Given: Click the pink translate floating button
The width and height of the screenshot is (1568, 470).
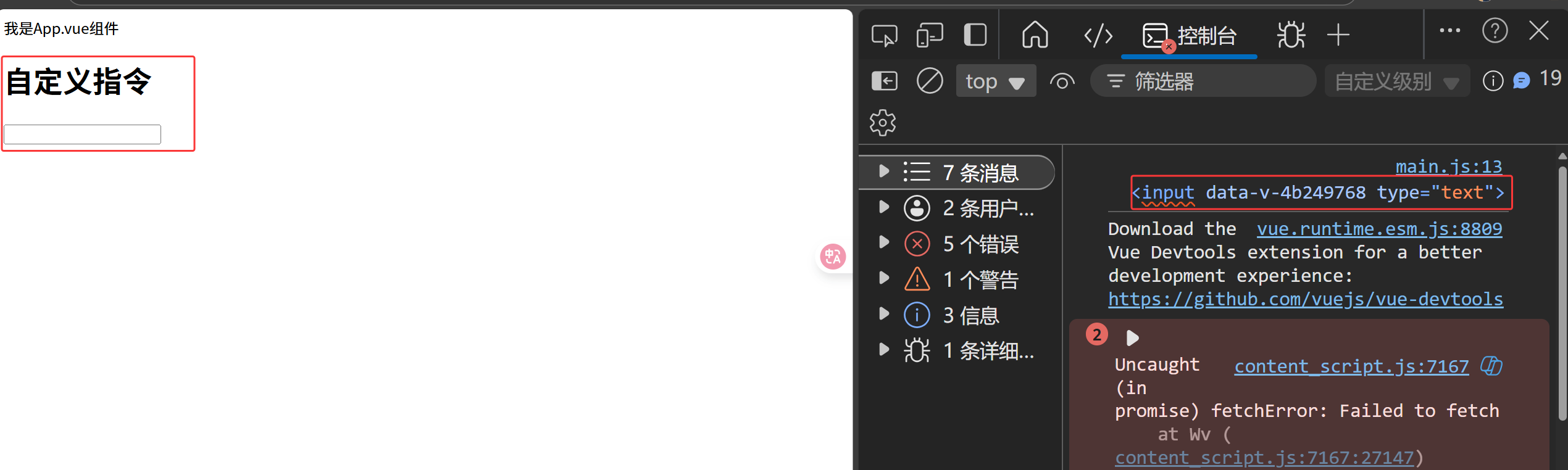Looking at the screenshot, I should click(x=833, y=257).
